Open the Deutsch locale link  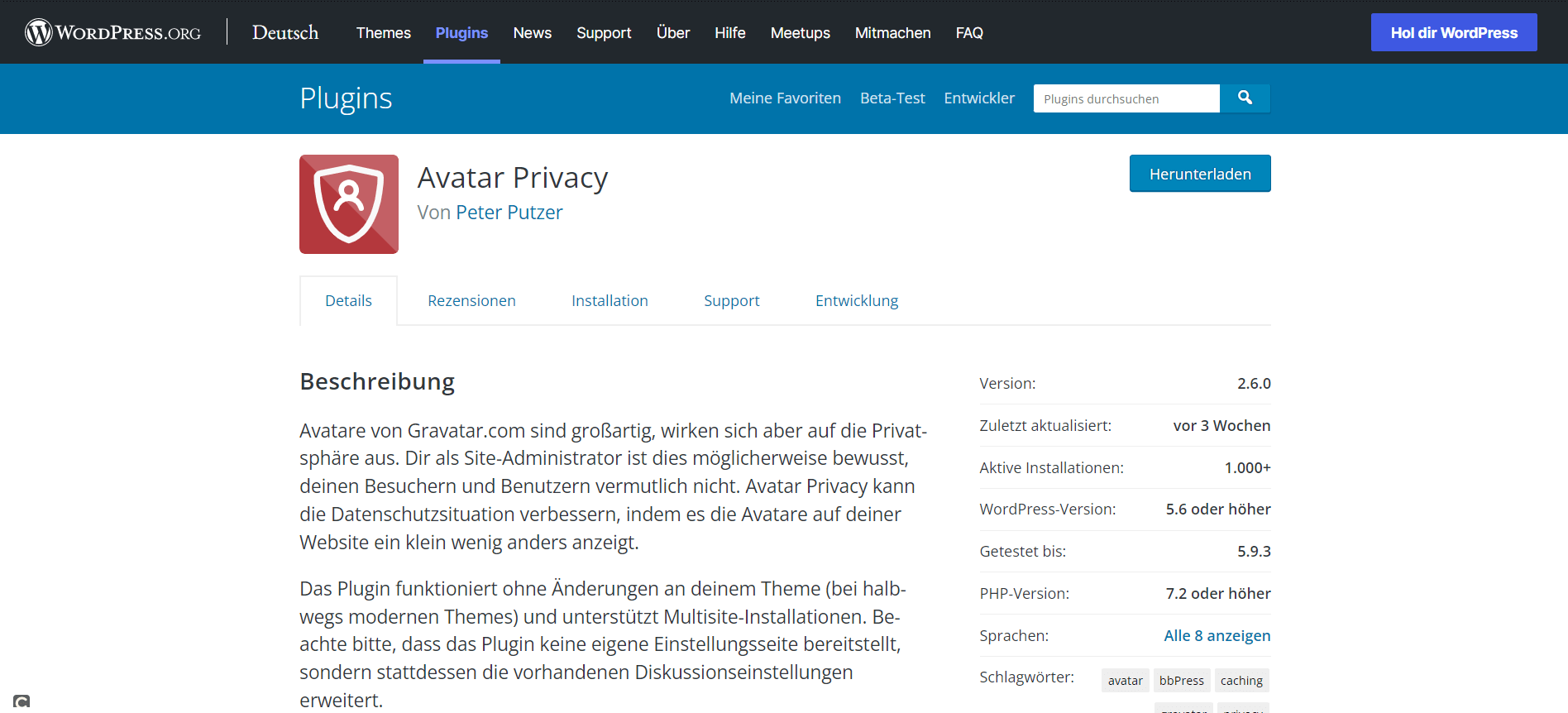285,32
